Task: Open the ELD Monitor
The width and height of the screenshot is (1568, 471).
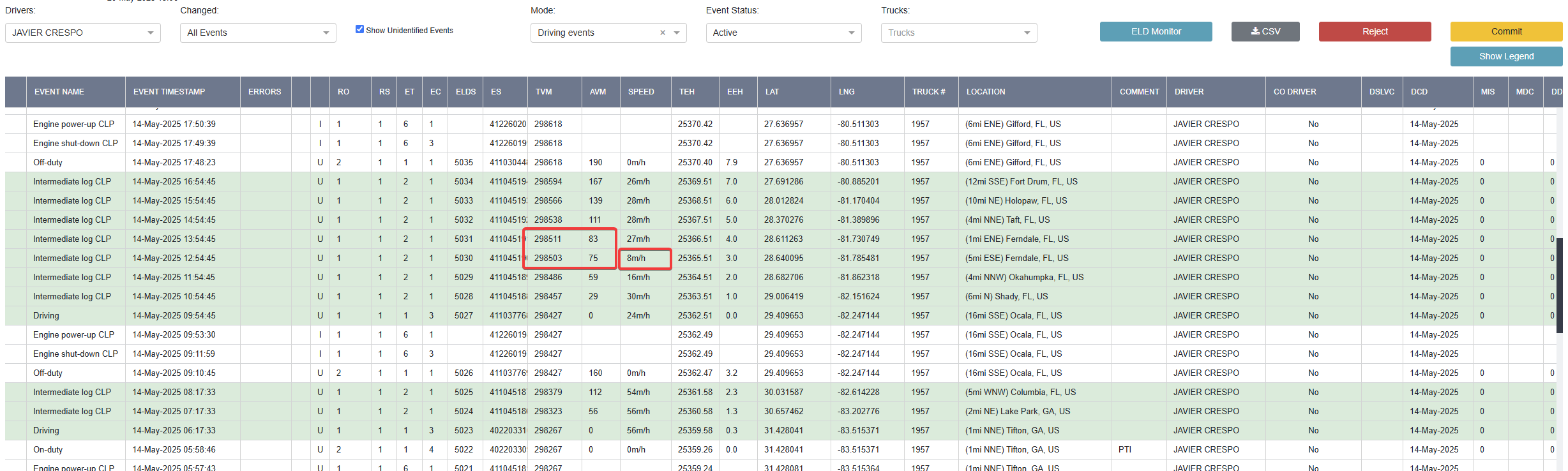Action: click(x=1156, y=31)
